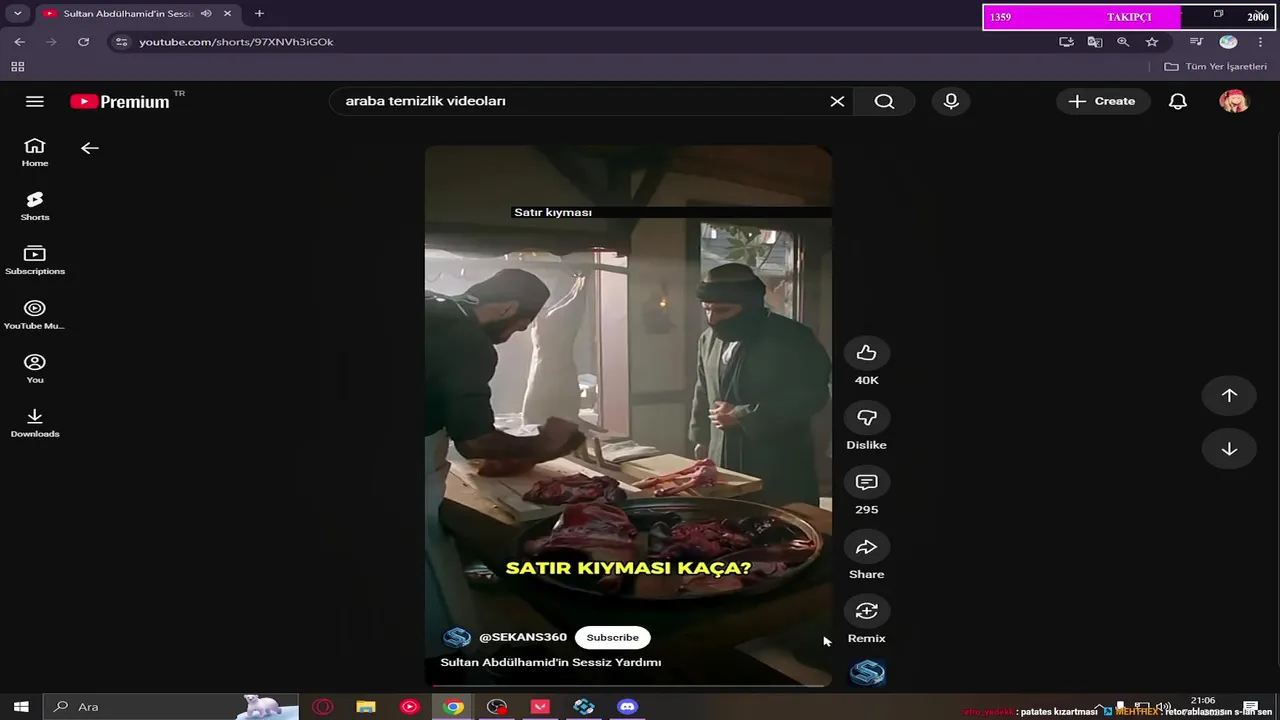Open the notification center in system tray
The width and height of the screenshot is (1280, 720).
[x=1251, y=708]
